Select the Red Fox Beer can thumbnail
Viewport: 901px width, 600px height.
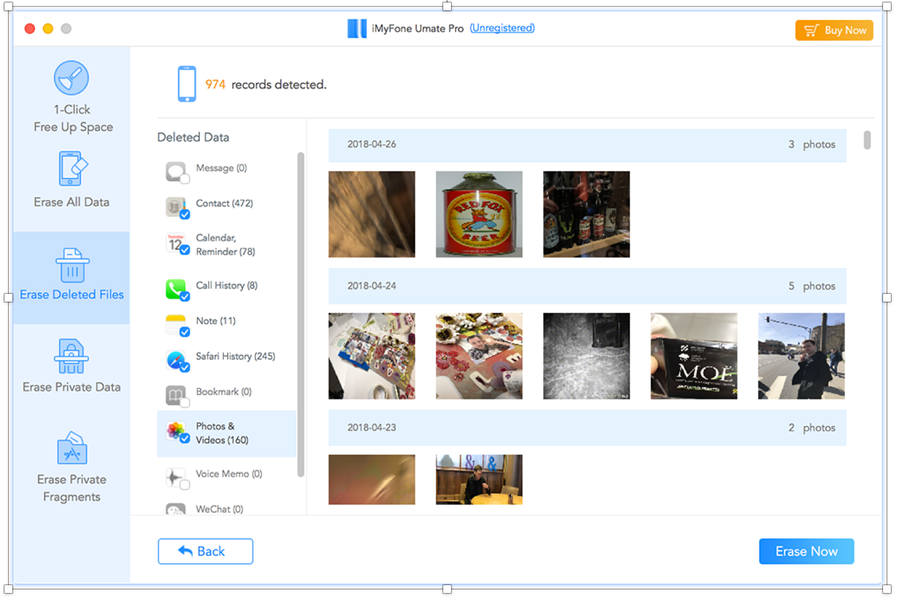(x=479, y=214)
